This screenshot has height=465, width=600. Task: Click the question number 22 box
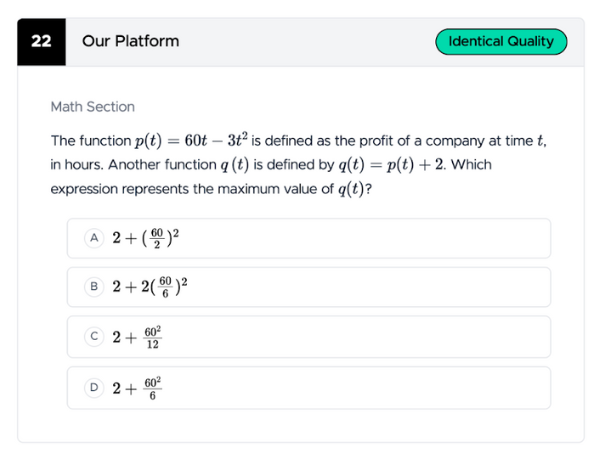(41, 41)
